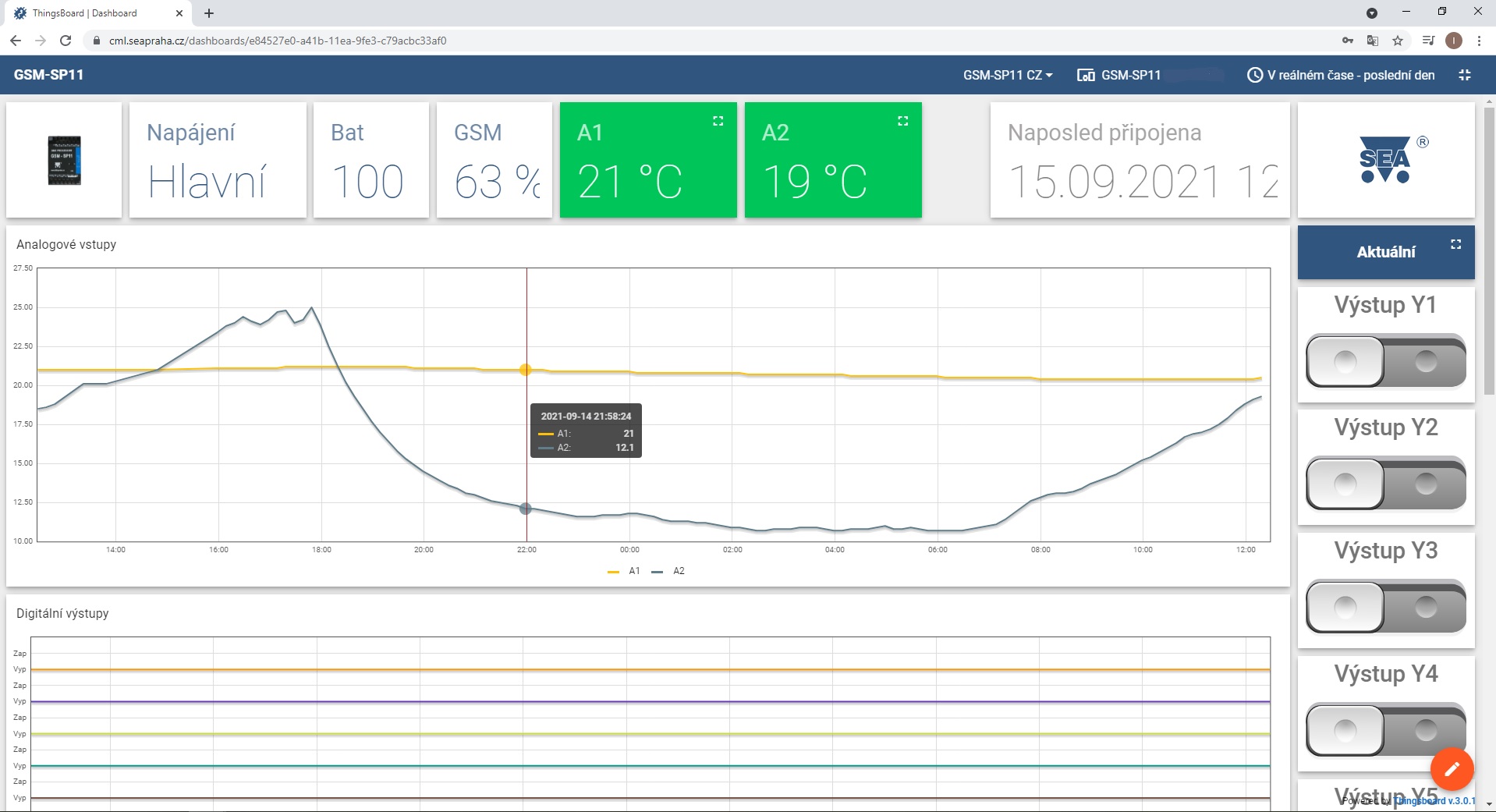Click the GSM-SP11 dashboard title
The image size is (1496, 812).
coord(48,75)
